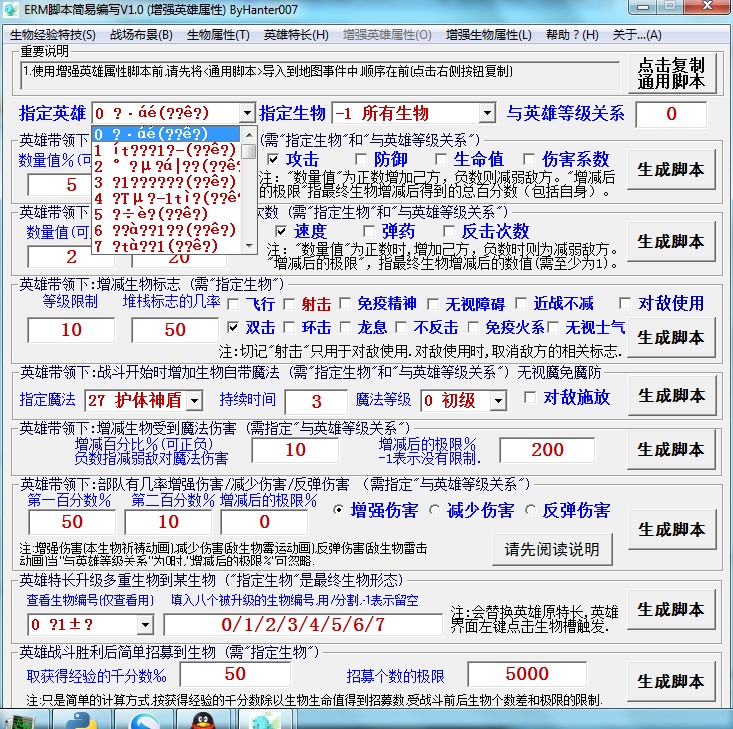Image resolution: width=733 pixels, height=729 pixels.
Task: Click 生成脚本 in the 简单招募到生物 section
Action: (x=671, y=681)
